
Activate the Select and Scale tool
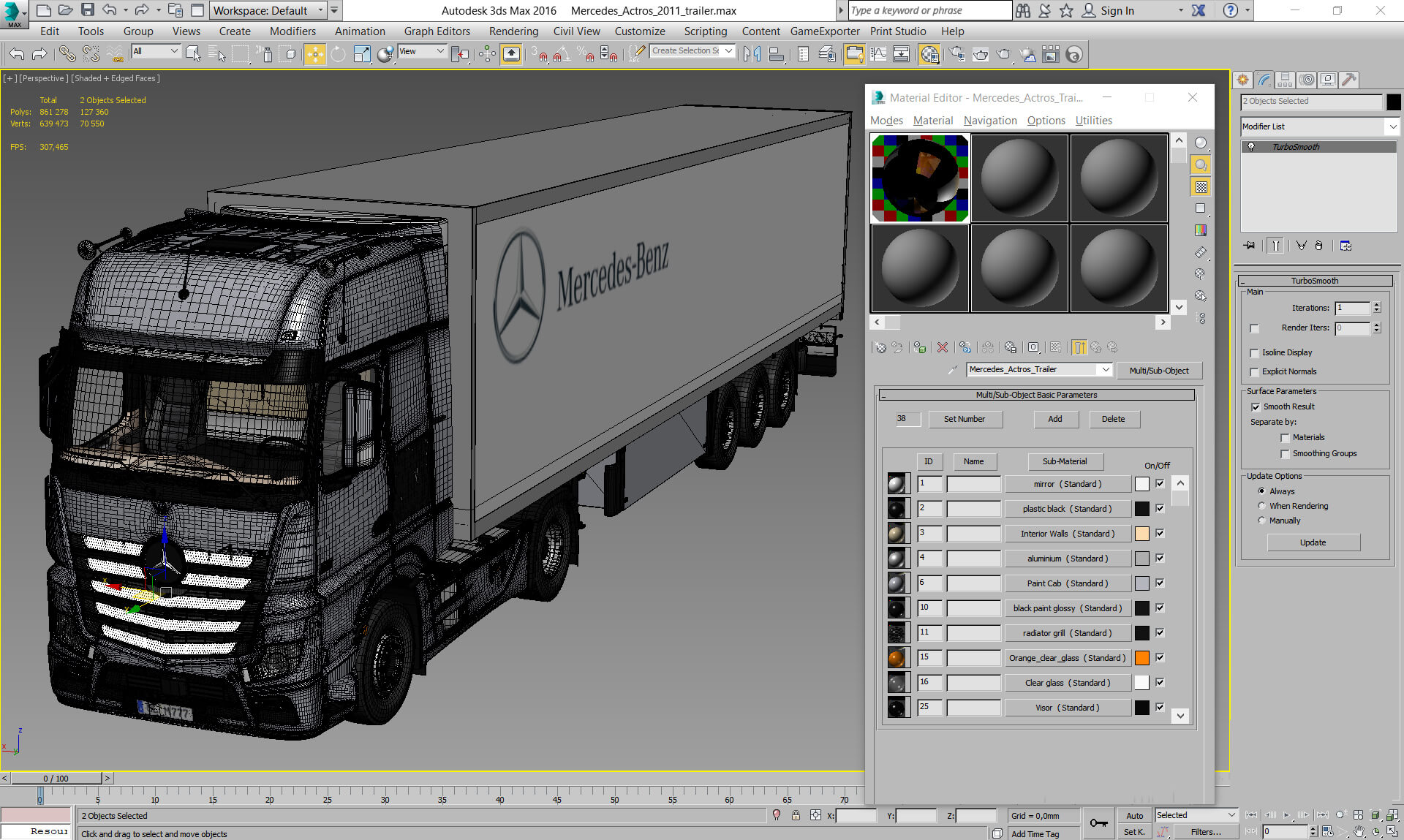pyautogui.click(x=361, y=54)
